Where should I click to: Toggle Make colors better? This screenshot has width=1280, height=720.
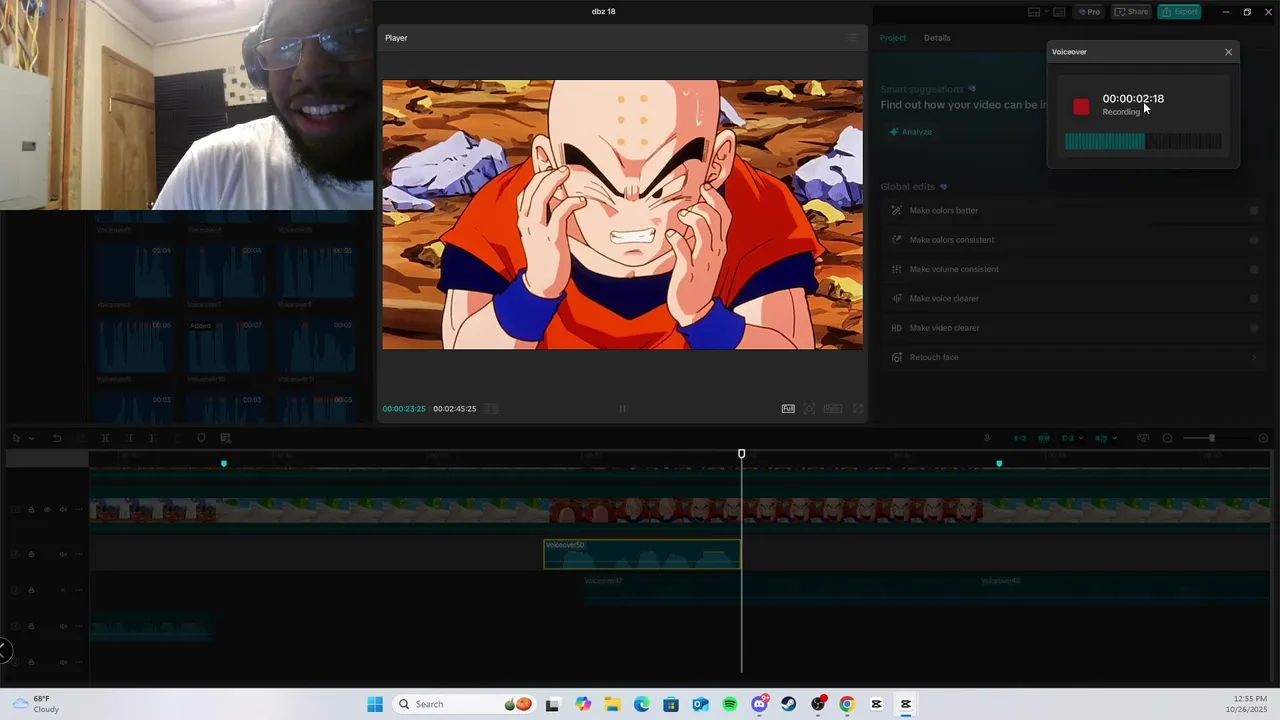pyautogui.click(x=1254, y=211)
